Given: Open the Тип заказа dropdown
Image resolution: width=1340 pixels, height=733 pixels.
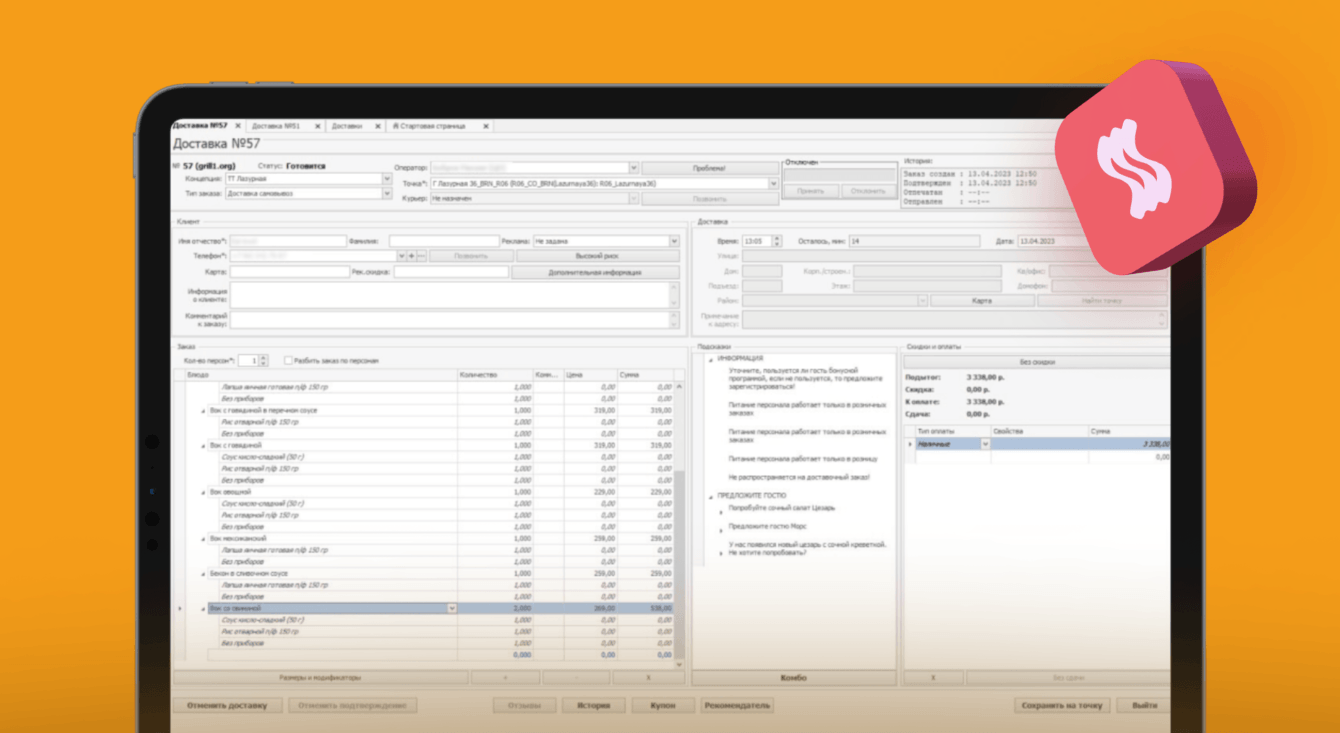Looking at the screenshot, I should pos(387,193).
